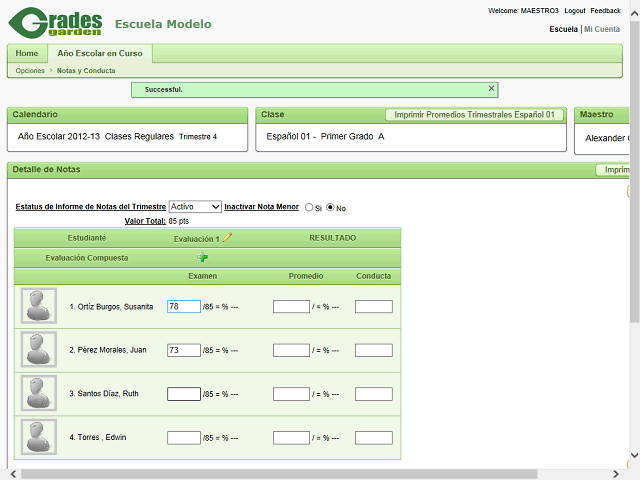Click Opciones in the breadcrumb
The width and height of the screenshot is (640, 480).
click(x=30, y=71)
